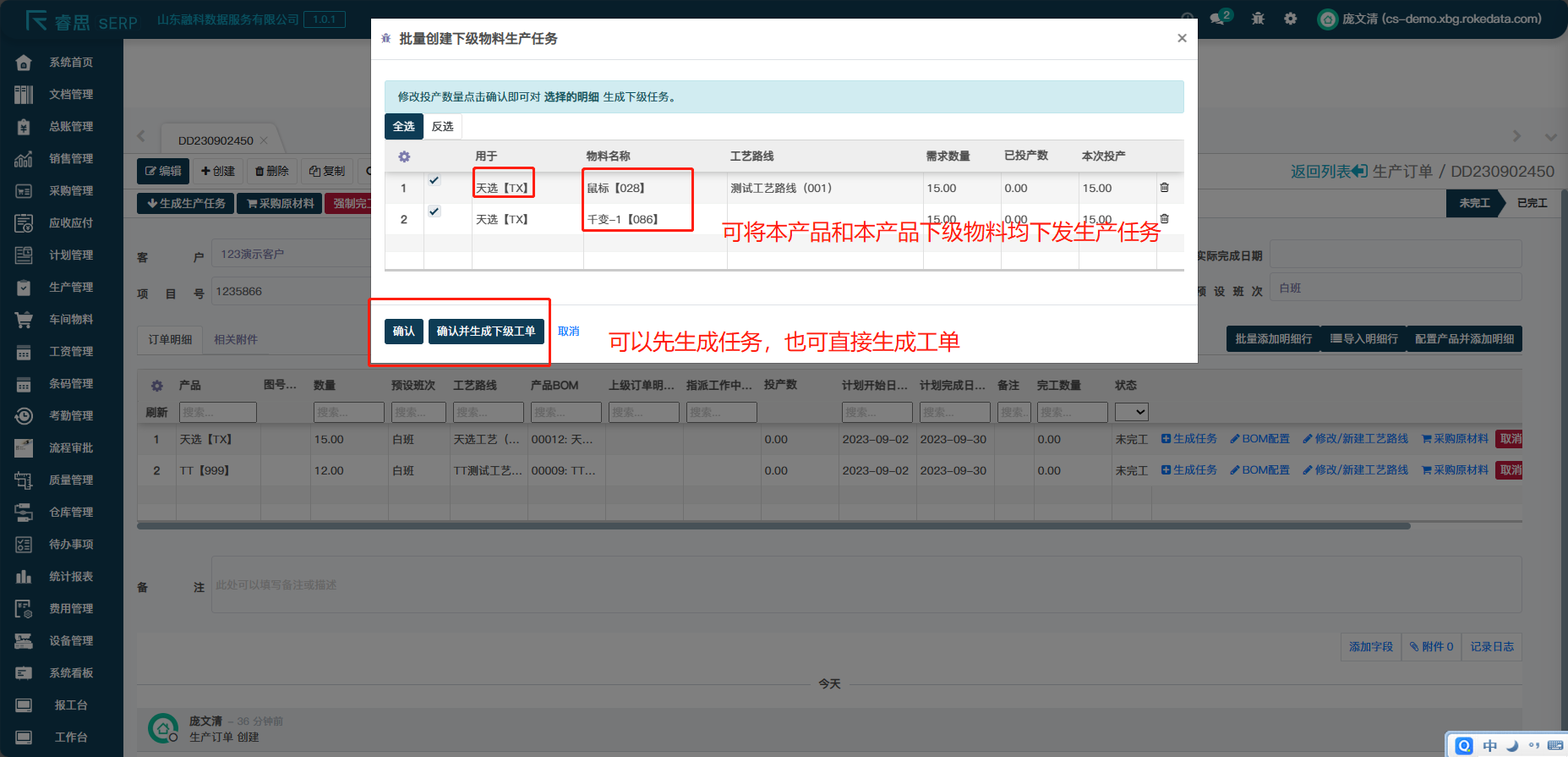The image size is (1568, 757).
Task: Uncheck the checkbox for row 1 鼠标
Action: pyautogui.click(x=434, y=180)
